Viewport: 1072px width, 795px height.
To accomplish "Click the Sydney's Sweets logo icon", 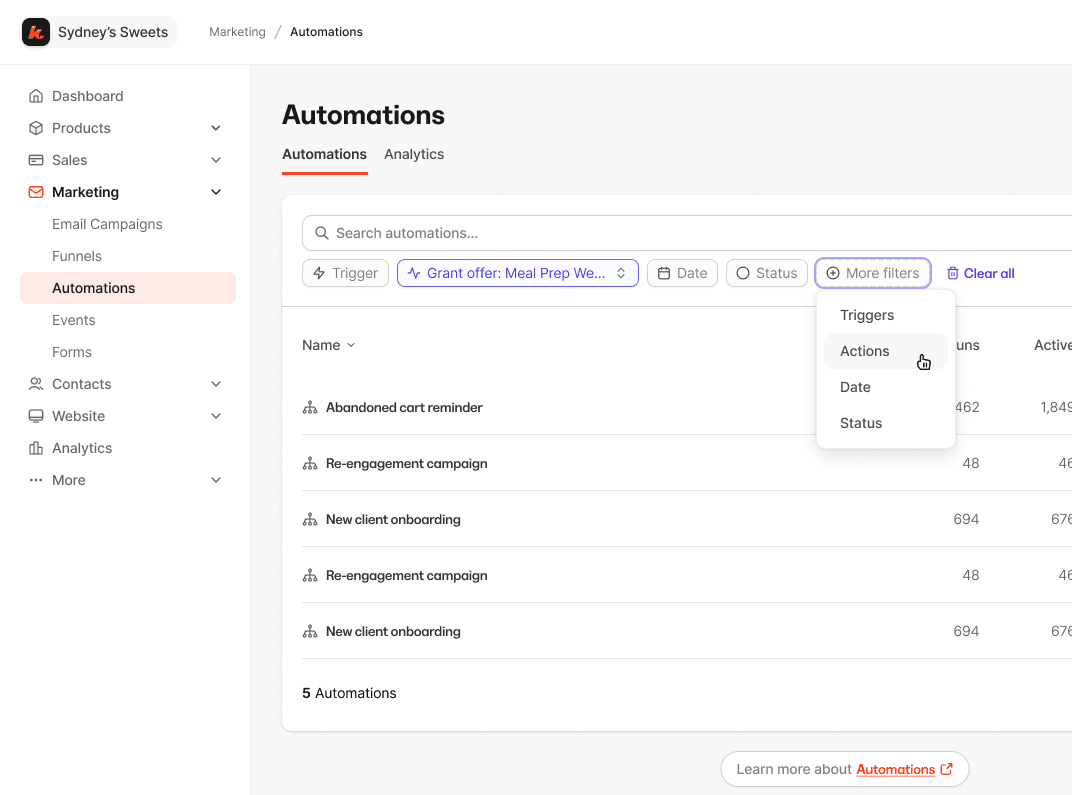I will [36, 32].
